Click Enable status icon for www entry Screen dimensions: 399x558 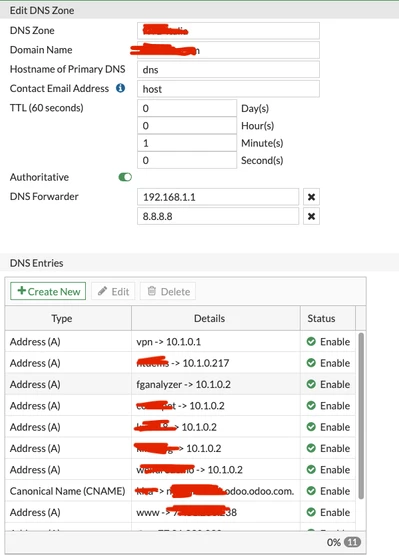point(311,512)
